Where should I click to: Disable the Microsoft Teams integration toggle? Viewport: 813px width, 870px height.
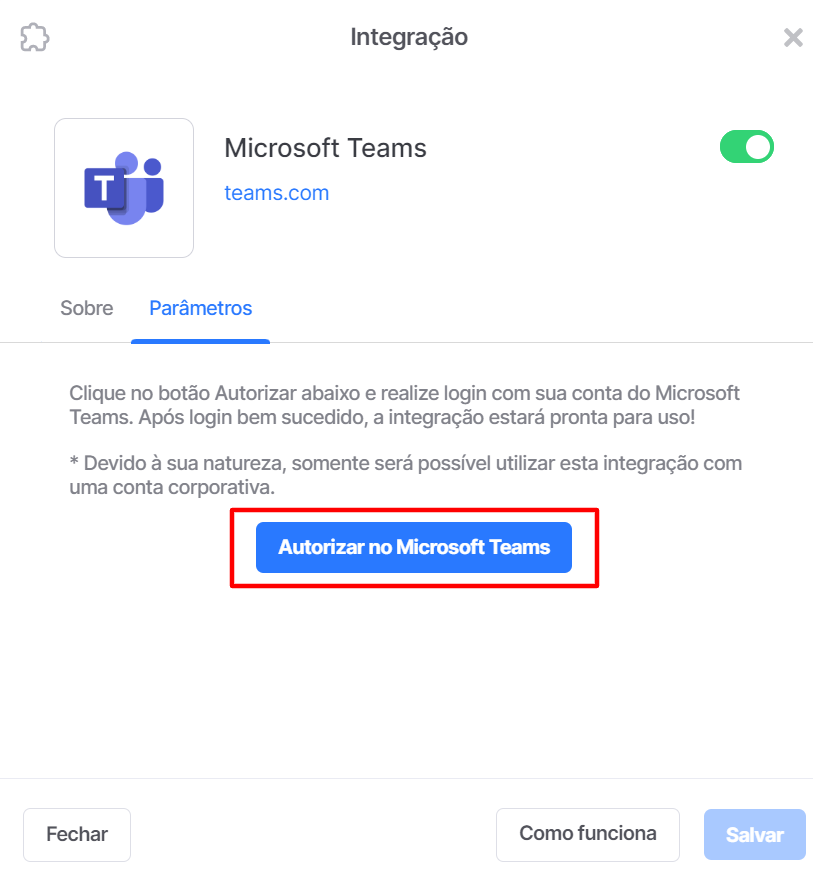(x=746, y=146)
